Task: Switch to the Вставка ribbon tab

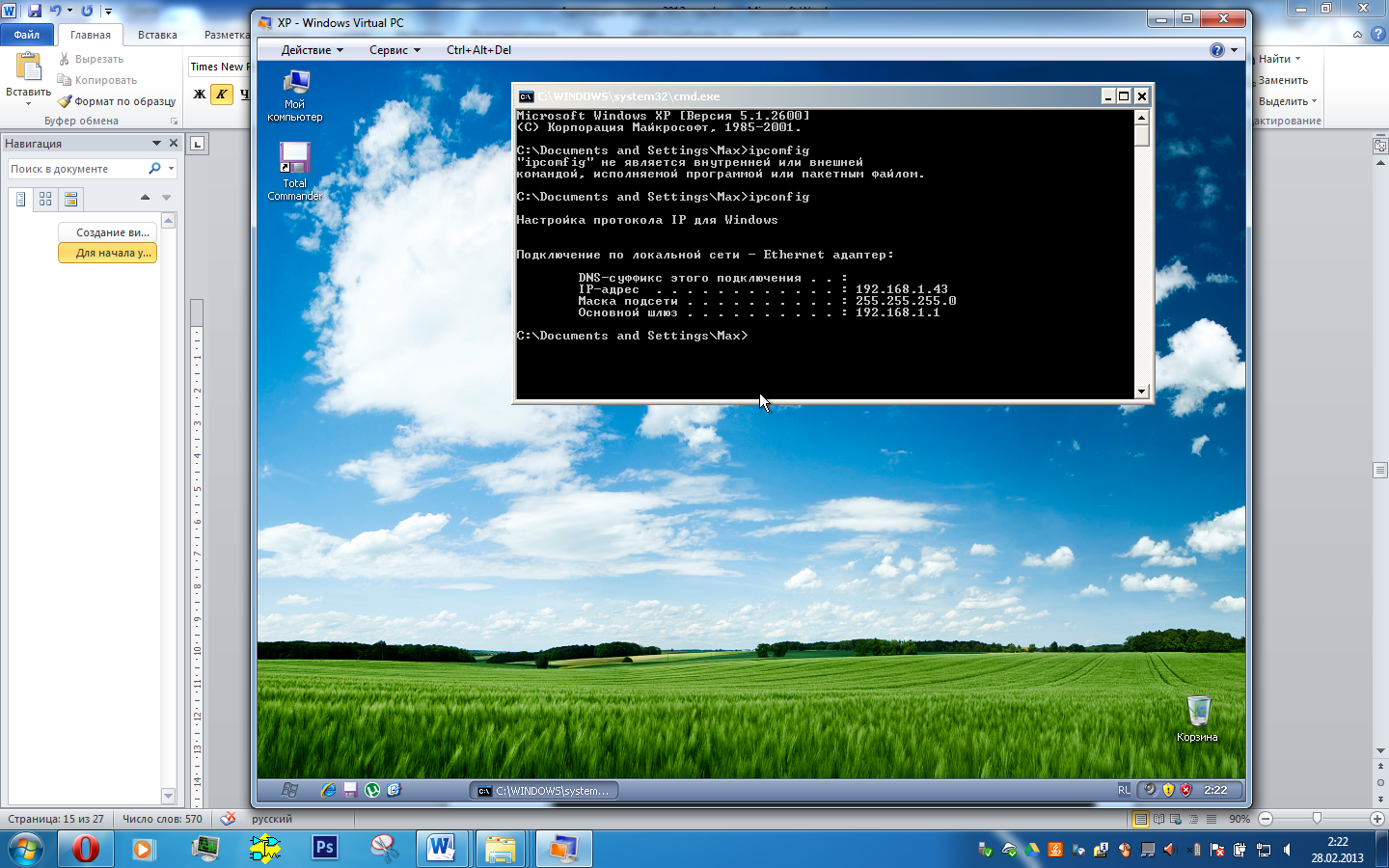Action: coord(157,35)
